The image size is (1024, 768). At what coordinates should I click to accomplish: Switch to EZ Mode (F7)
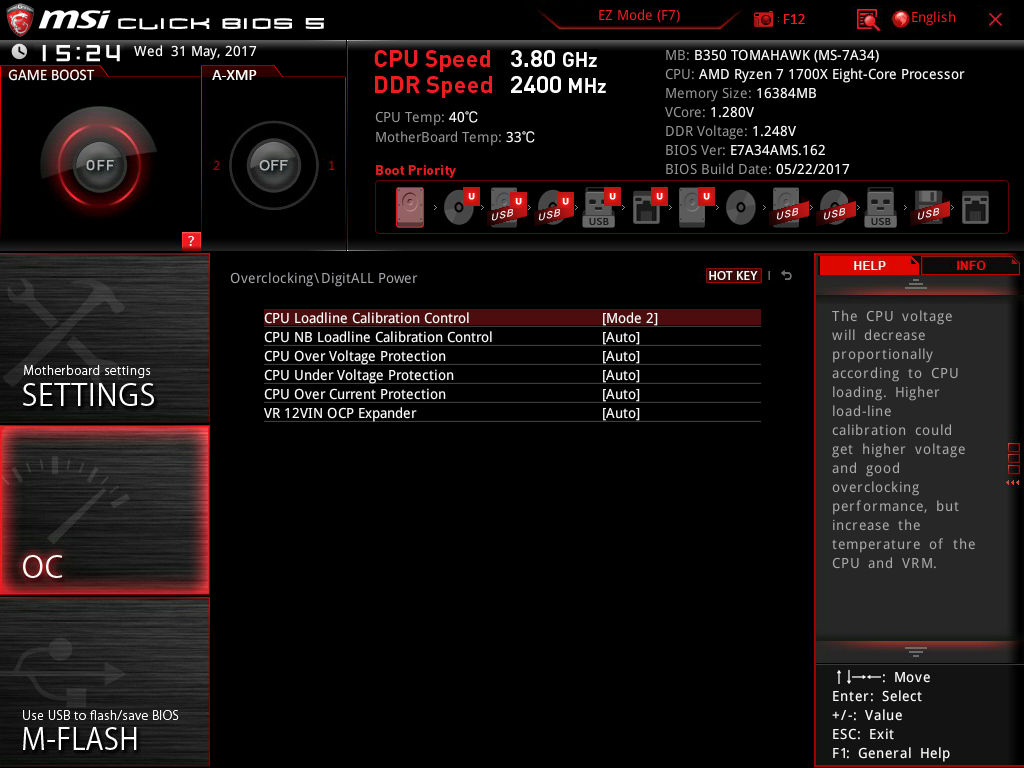click(x=639, y=16)
